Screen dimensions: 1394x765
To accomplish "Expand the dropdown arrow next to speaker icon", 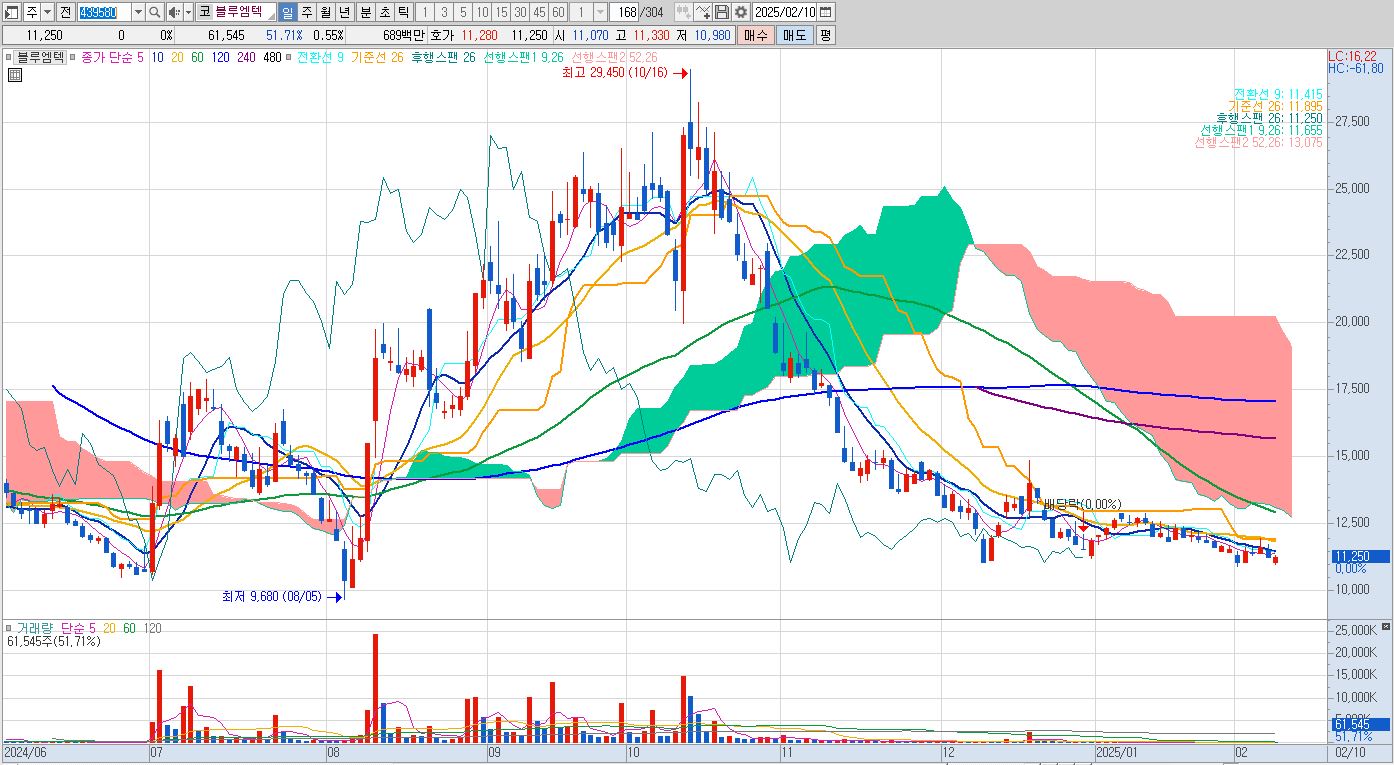I will (x=188, y=12).
